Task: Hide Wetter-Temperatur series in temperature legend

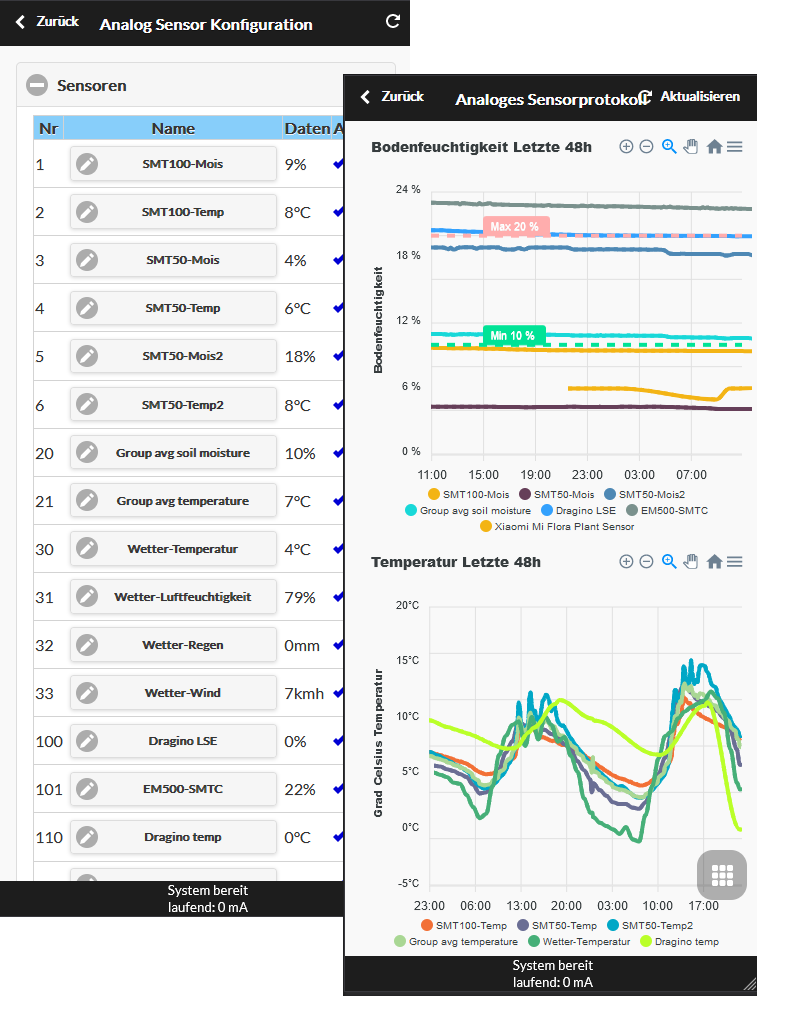Action: click(x=579, y=941)
